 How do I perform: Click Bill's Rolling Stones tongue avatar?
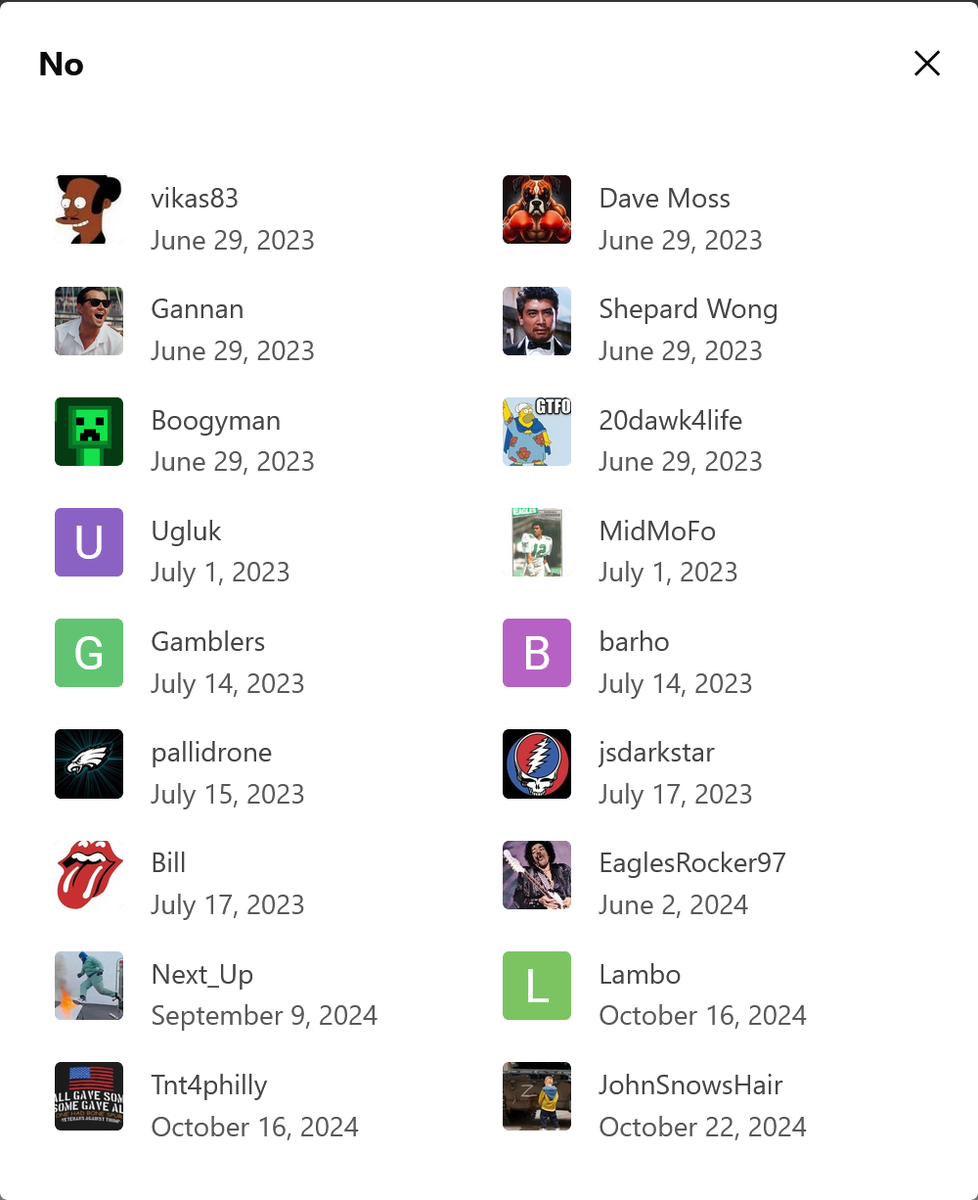point(89,875)
